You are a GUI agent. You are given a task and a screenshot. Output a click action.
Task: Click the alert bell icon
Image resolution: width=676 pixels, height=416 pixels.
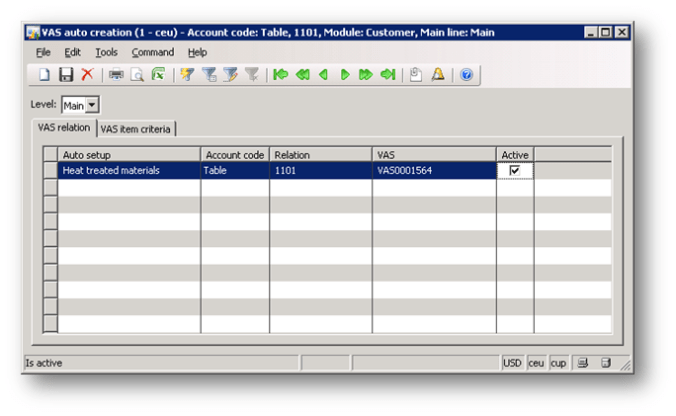438,75
